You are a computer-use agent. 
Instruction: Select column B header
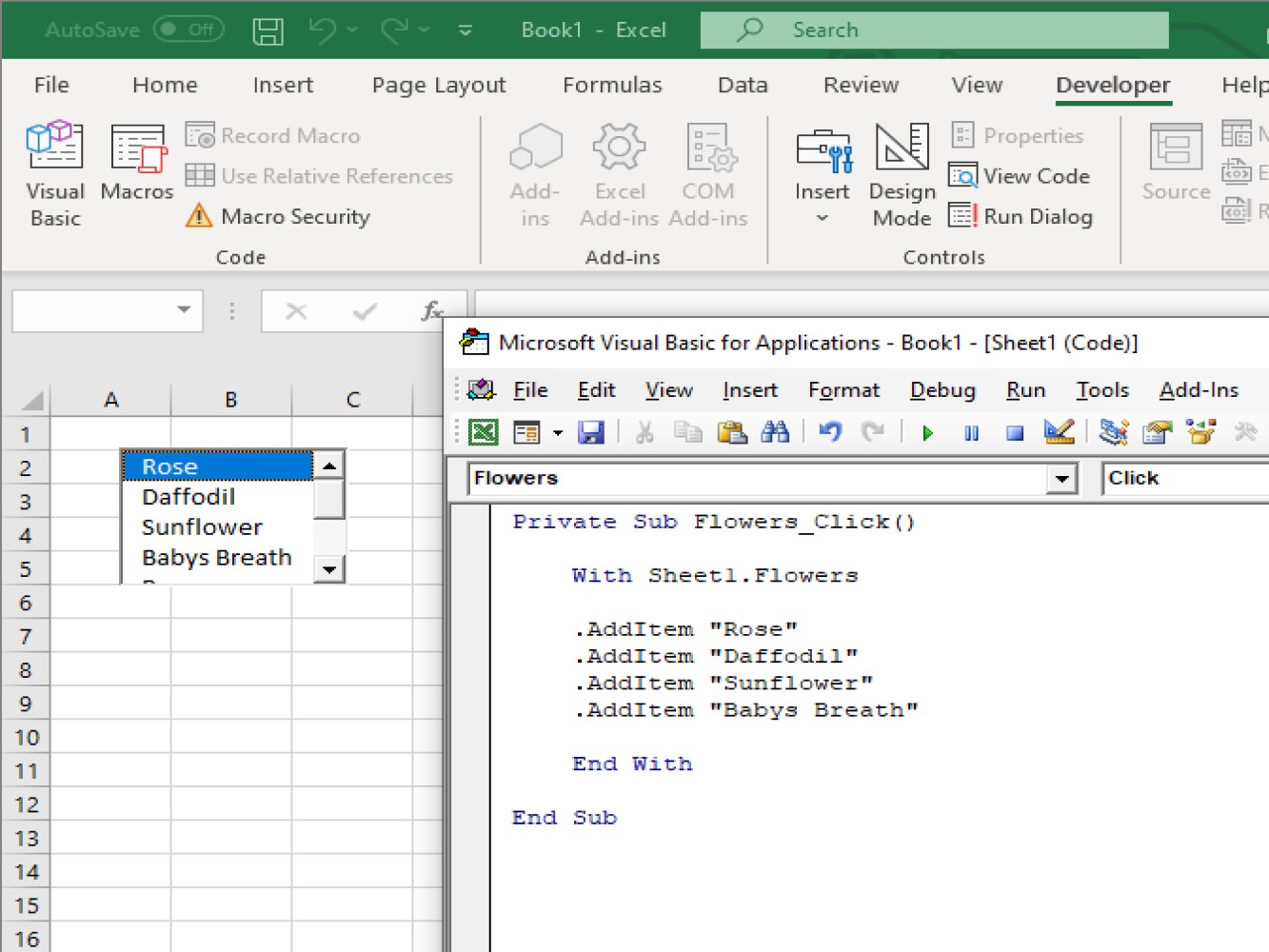click(x=231, y=400)
